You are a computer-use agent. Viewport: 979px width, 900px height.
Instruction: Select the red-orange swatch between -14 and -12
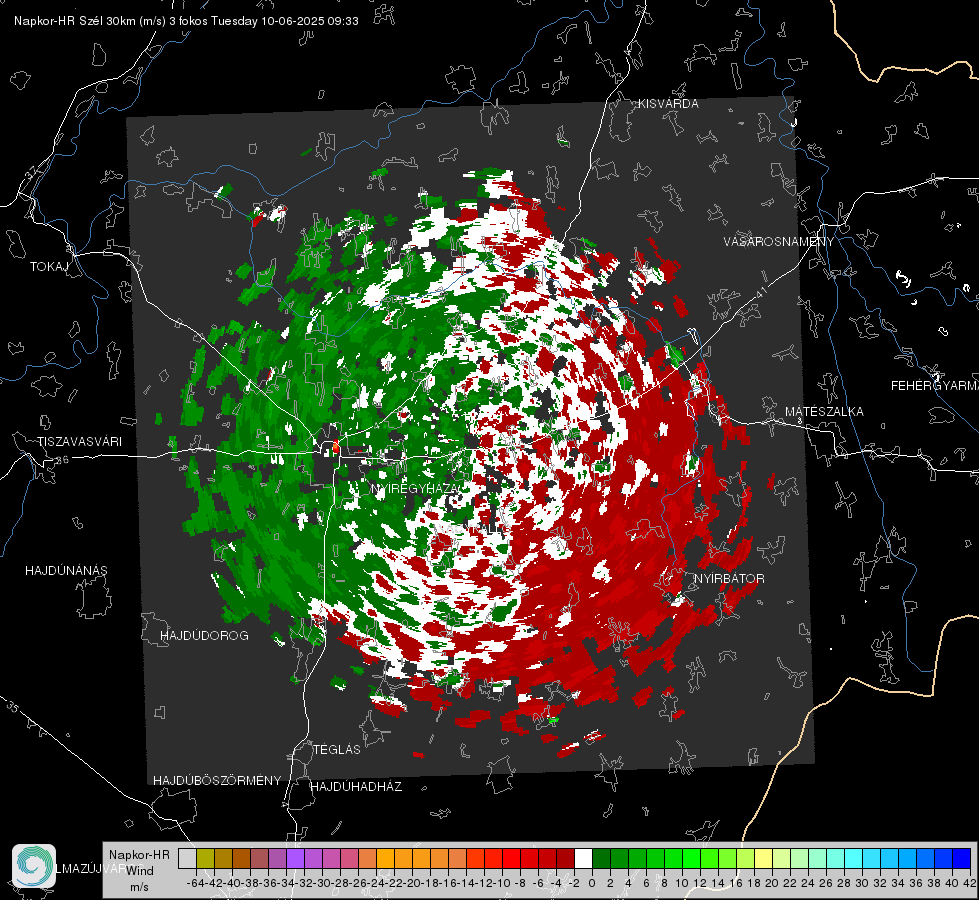coord(475,858)
